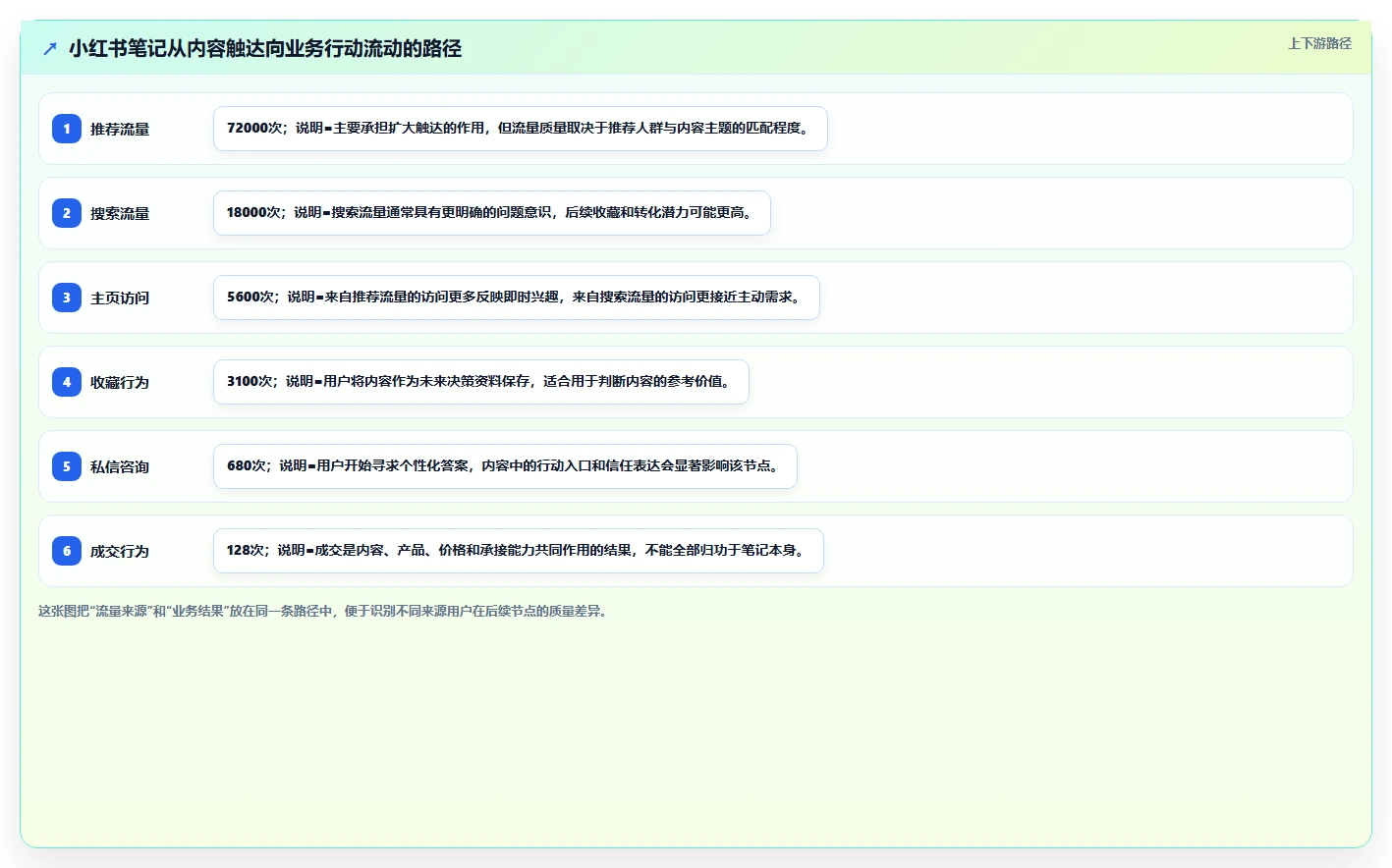
Task: Select the 推荐流量 step label
Action: pos(120,129)
